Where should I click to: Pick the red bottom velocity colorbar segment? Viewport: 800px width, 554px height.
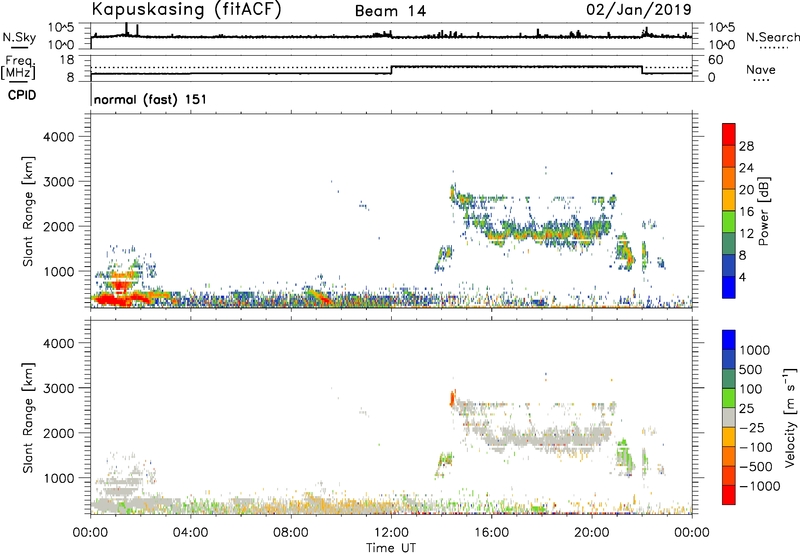(729, 495)
